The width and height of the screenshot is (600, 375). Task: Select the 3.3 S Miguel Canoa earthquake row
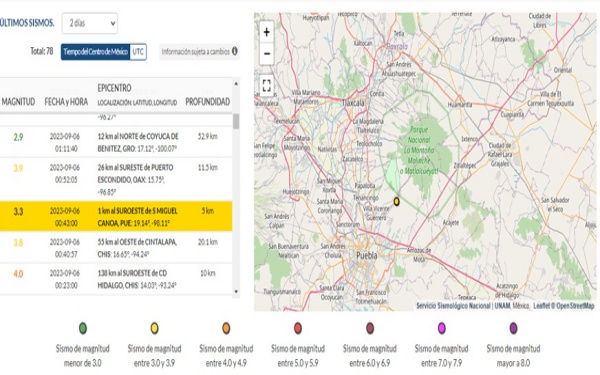point(116,217)
